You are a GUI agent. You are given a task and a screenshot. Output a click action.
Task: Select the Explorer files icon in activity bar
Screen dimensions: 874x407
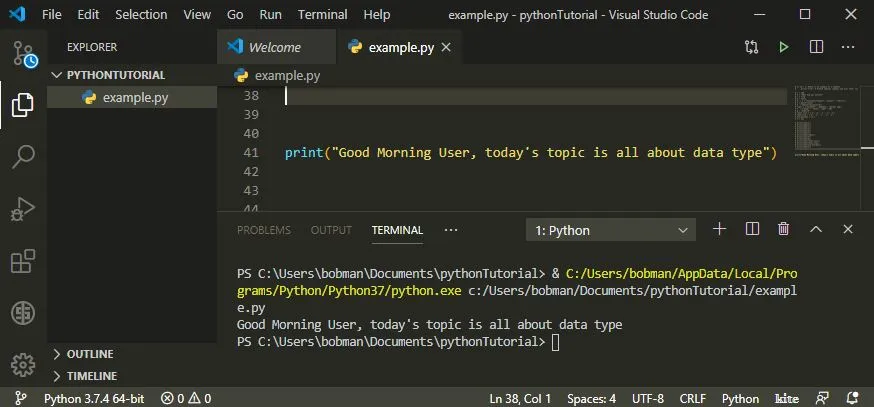coord(22,105)
